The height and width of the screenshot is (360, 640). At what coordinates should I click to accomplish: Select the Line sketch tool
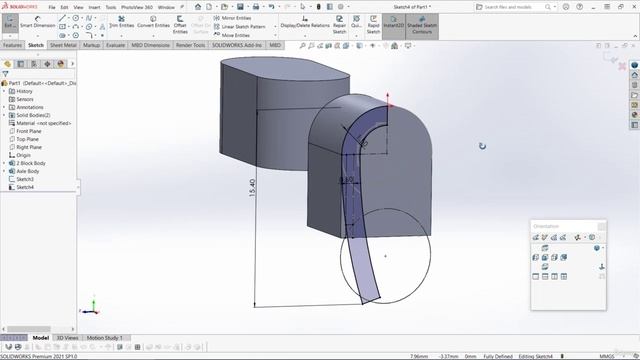click(x=62, y=18)
